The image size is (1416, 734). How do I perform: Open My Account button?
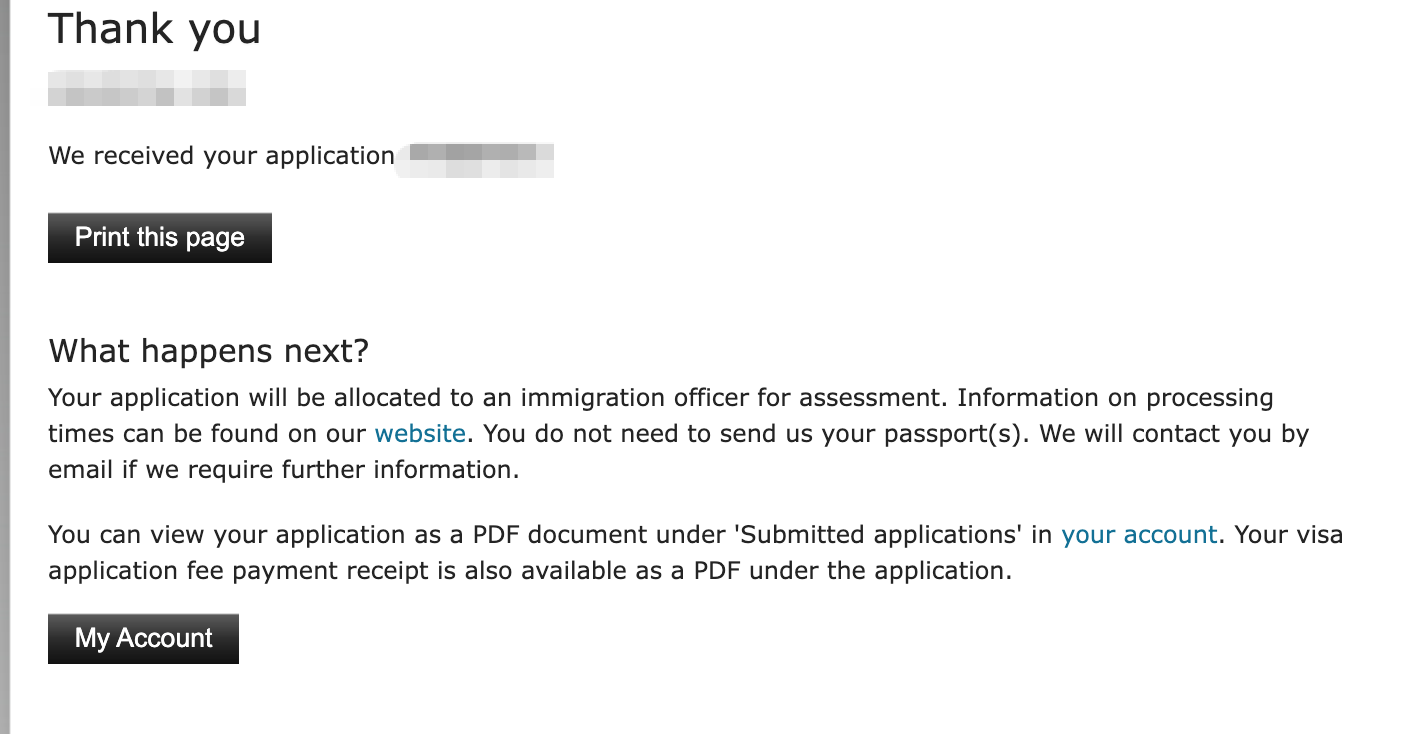point(143,639)
